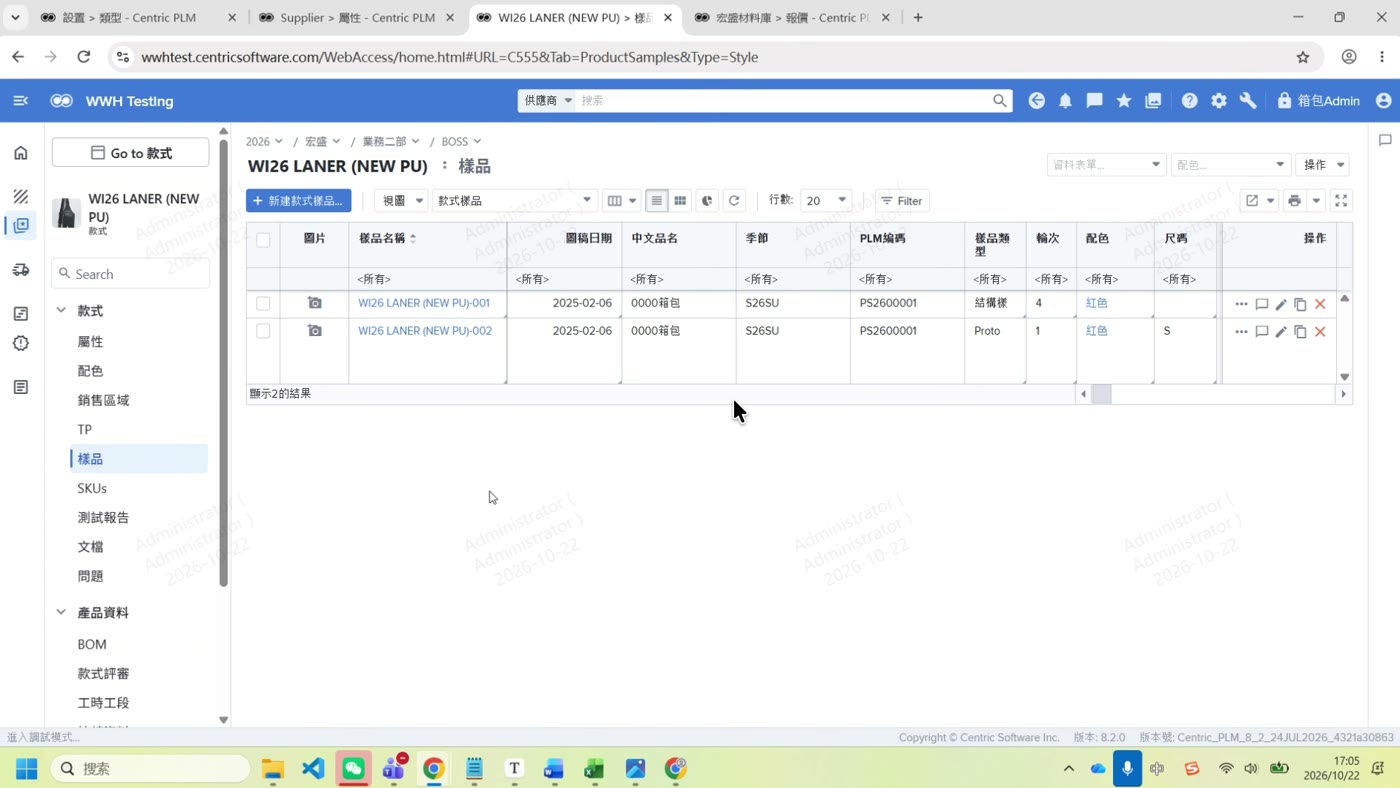The image size is (1400, 788).
Task: Go to Home in the left rail
Action: [21, 153]
